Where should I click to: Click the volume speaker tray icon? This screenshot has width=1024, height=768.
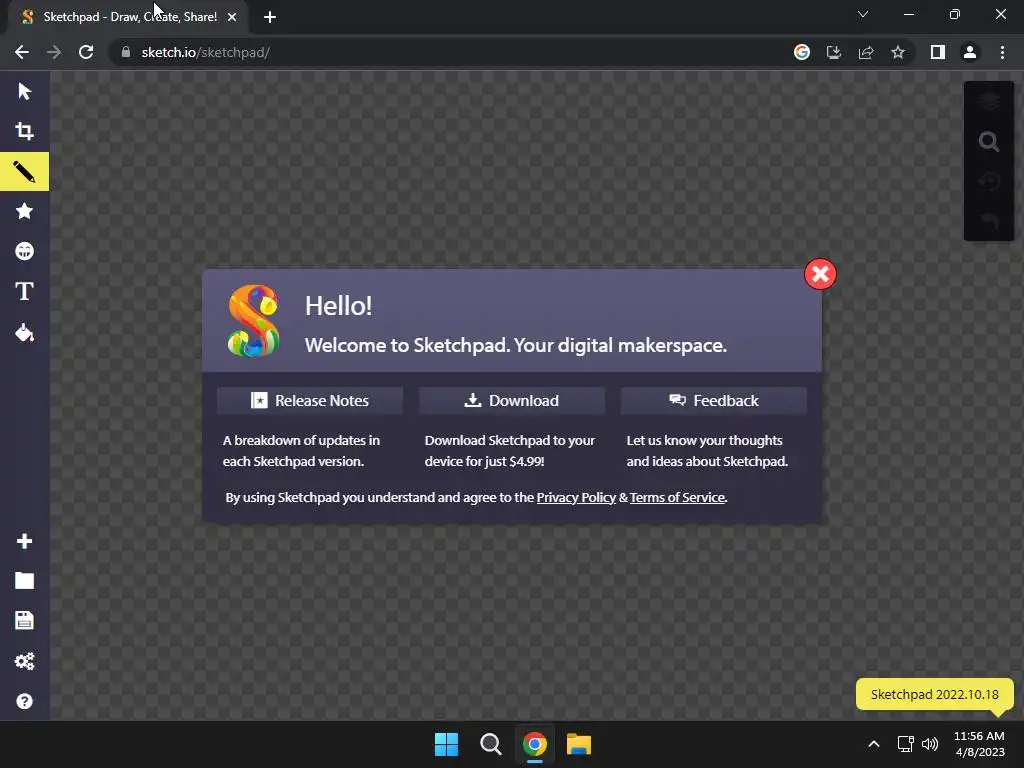(x=930, y=744)
